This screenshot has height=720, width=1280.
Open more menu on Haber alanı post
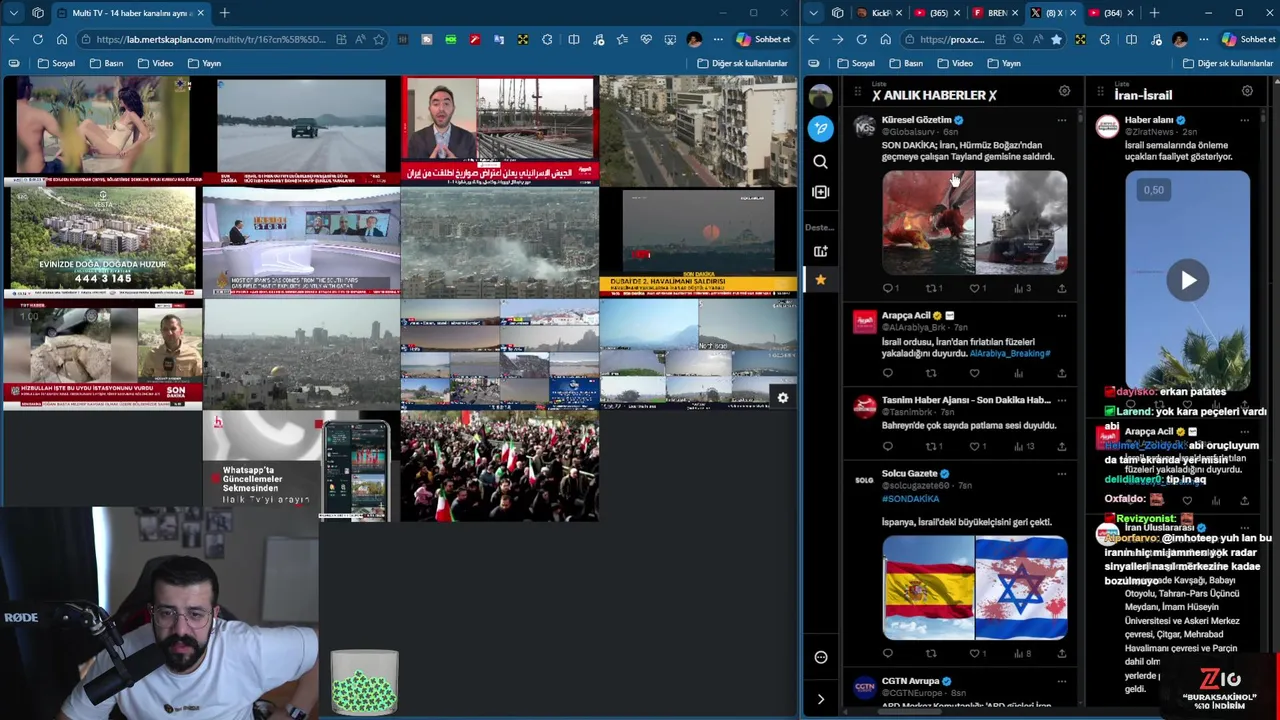click(1244, 120)
